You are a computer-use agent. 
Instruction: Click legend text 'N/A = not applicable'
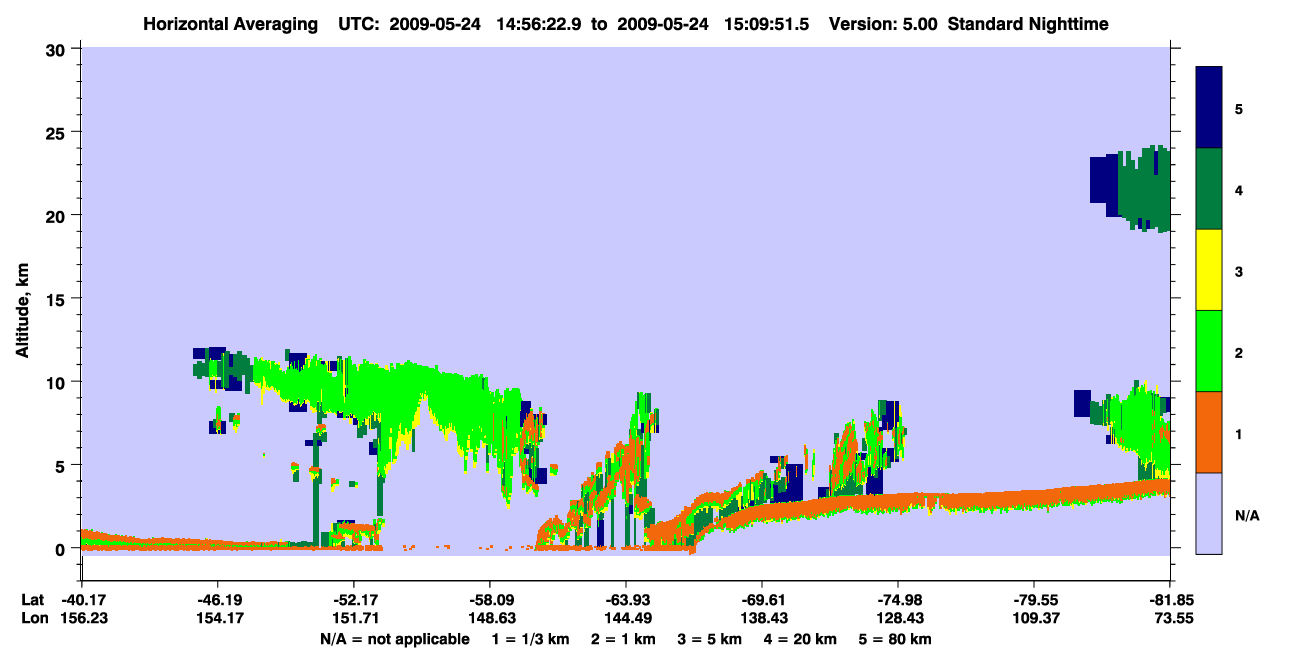[394, 639]
